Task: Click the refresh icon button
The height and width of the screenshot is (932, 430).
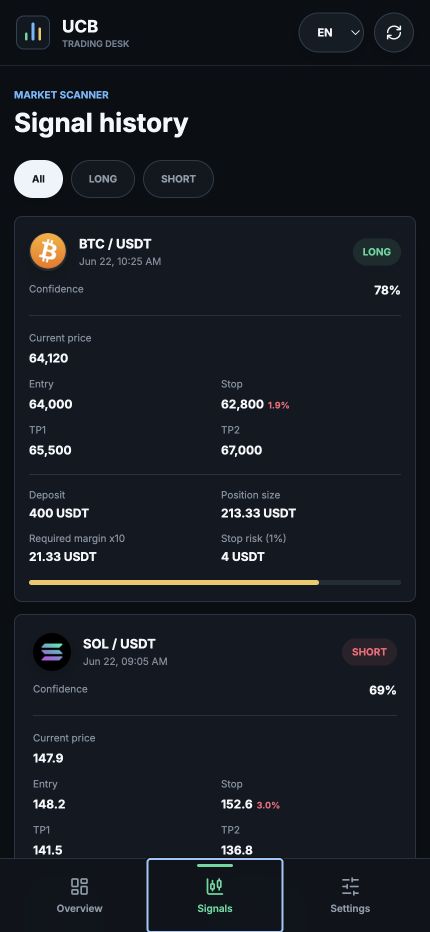Action: (394, 33)
